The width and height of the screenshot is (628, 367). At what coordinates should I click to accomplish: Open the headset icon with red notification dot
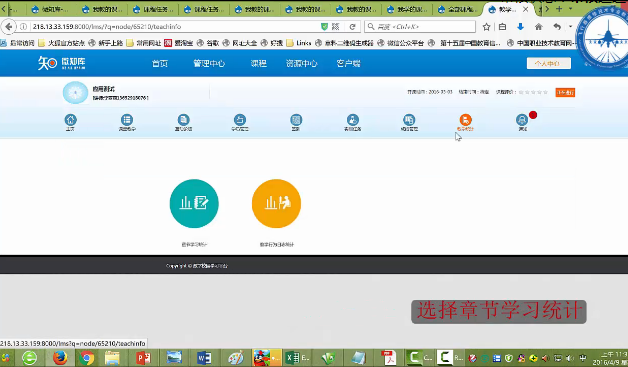click(522, 120)
